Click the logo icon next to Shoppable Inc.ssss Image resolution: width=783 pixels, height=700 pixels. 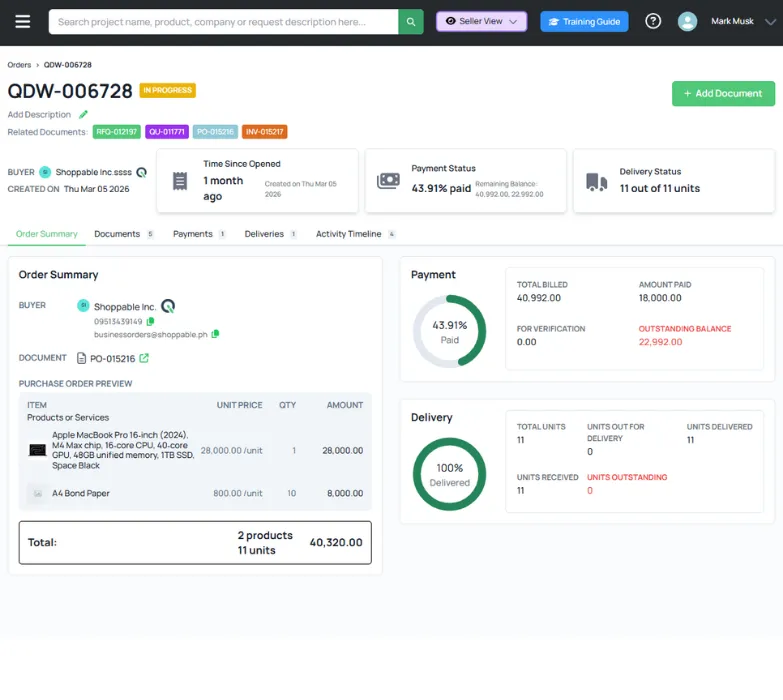click(142, 172)
